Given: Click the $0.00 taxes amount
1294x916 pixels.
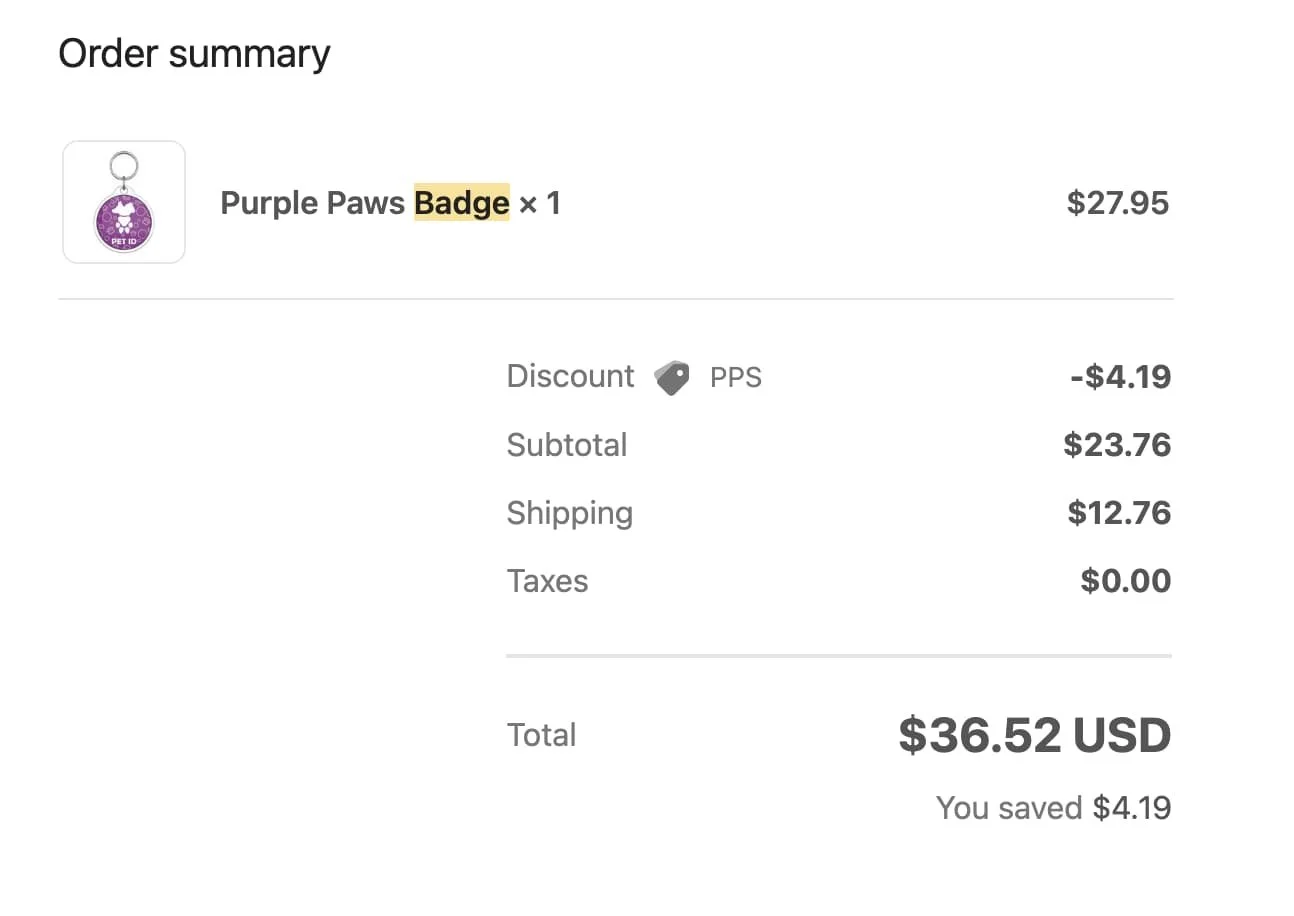Looking at the screenshot, I should 1125,581.
